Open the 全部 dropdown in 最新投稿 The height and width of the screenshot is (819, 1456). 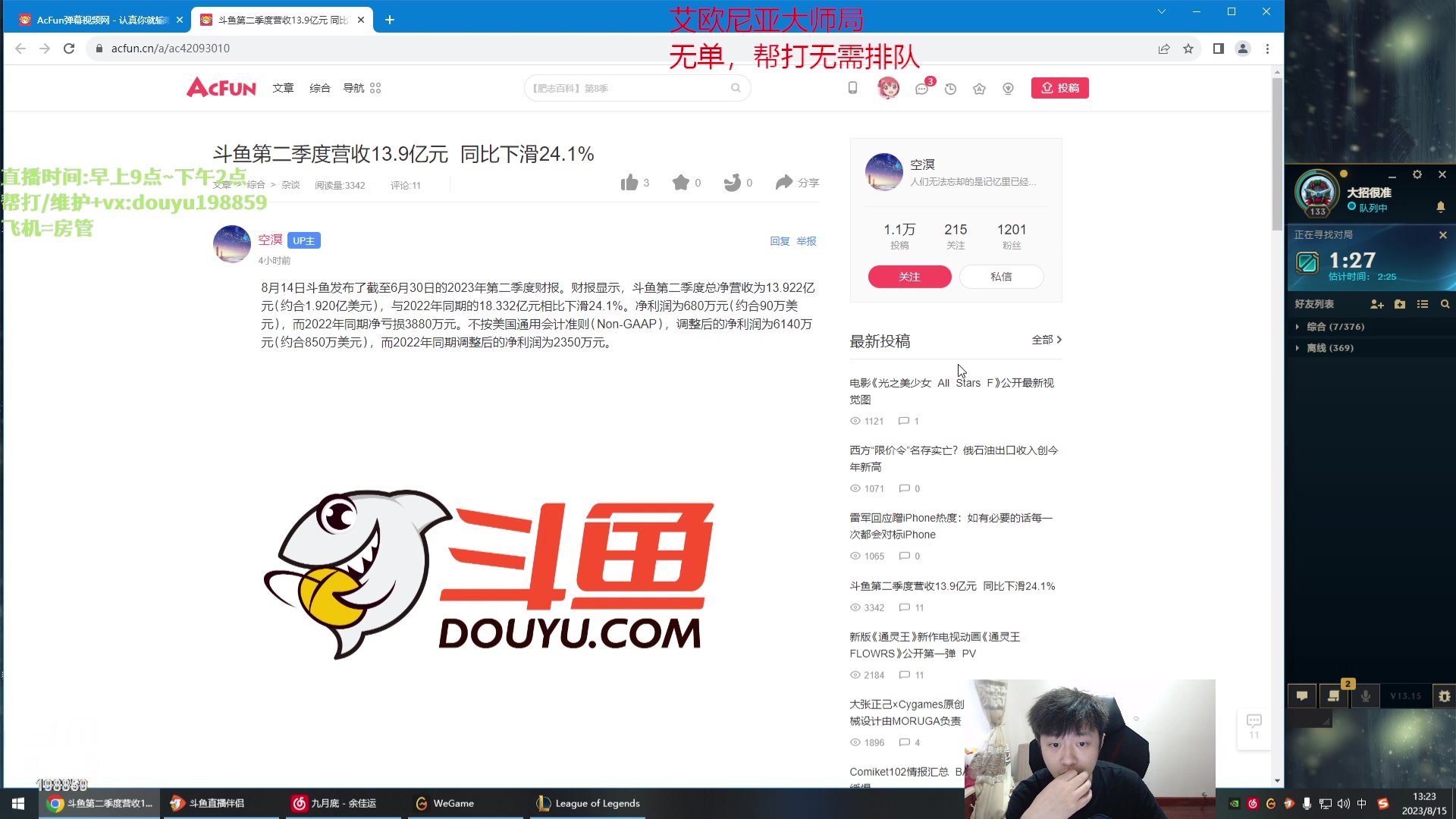tap(1047, 340)
